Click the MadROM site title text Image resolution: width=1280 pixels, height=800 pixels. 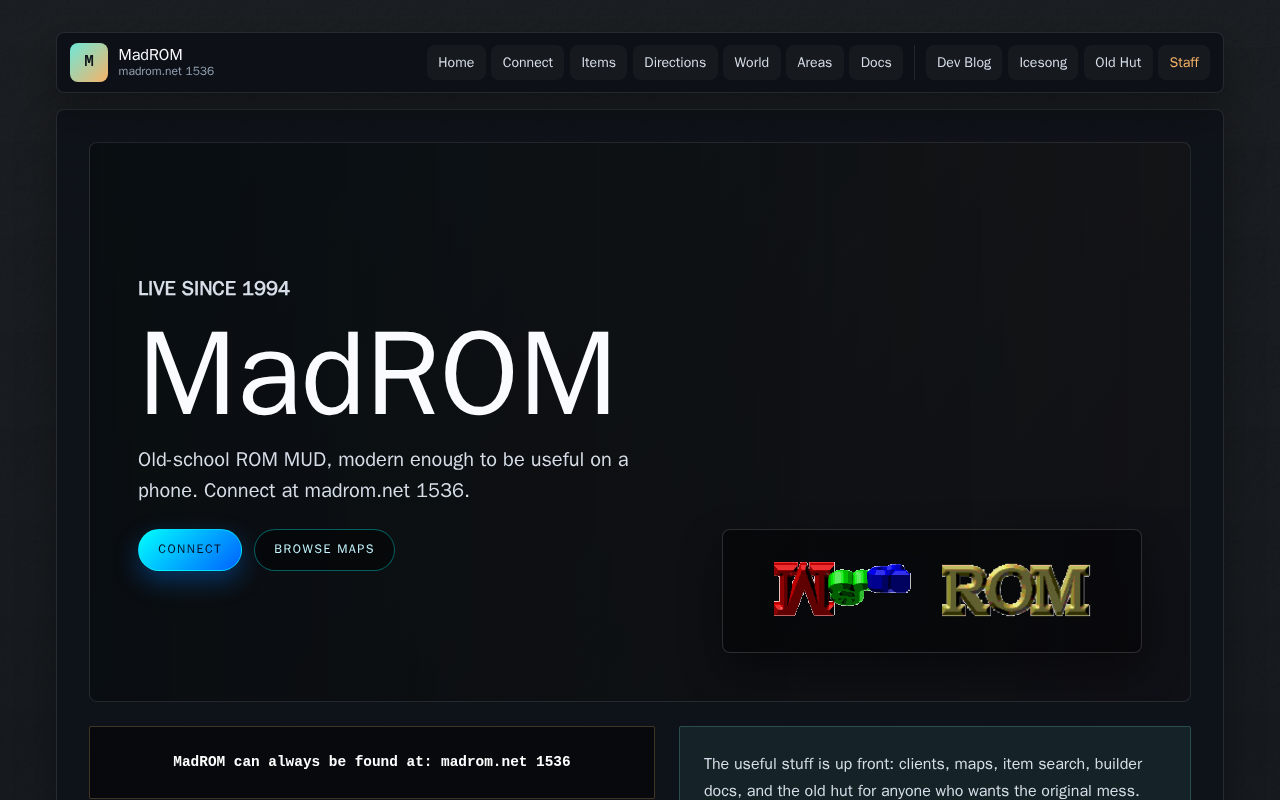click(x=150, y=55)
